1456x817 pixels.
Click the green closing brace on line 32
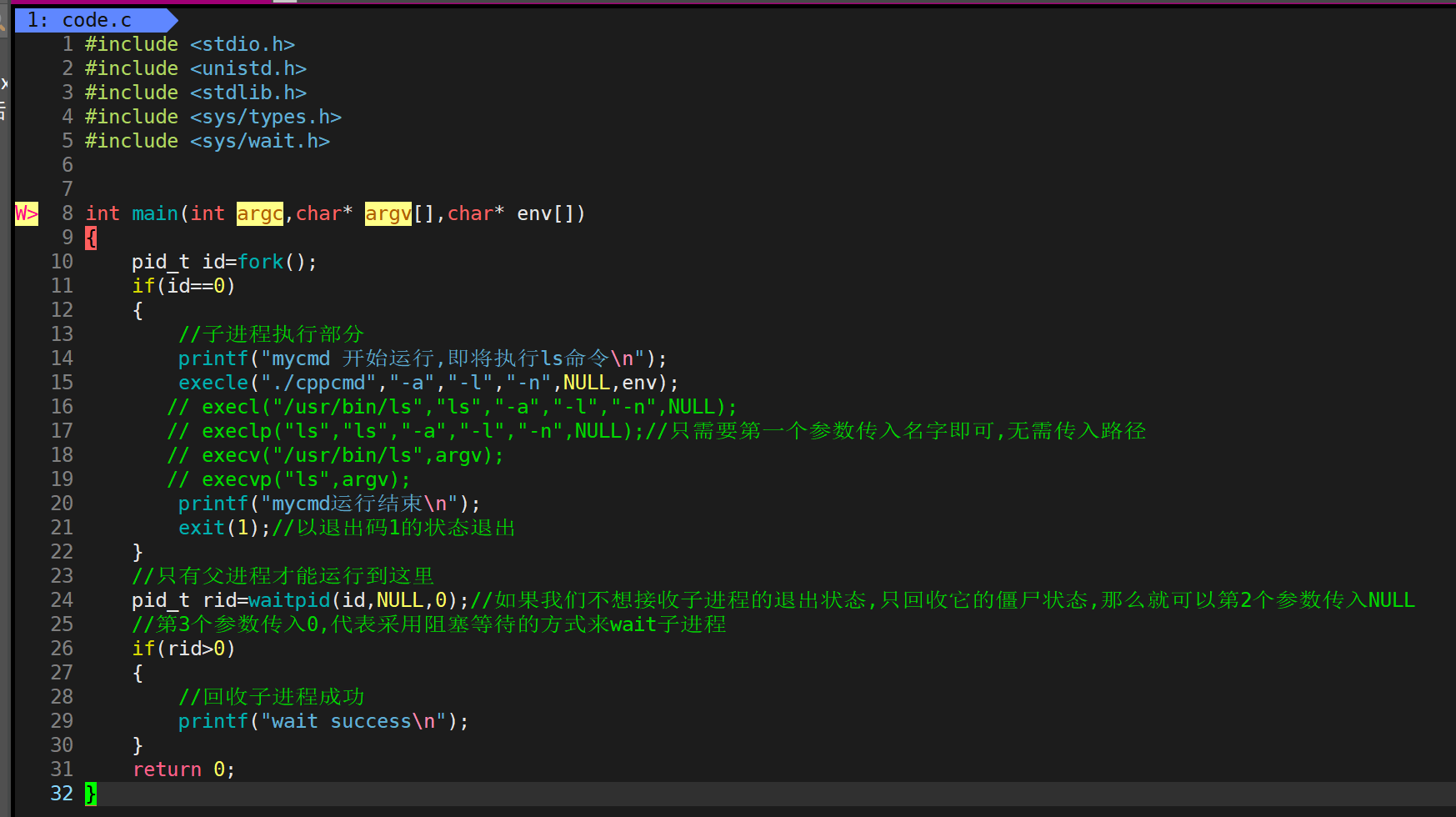tap(91, 794)
